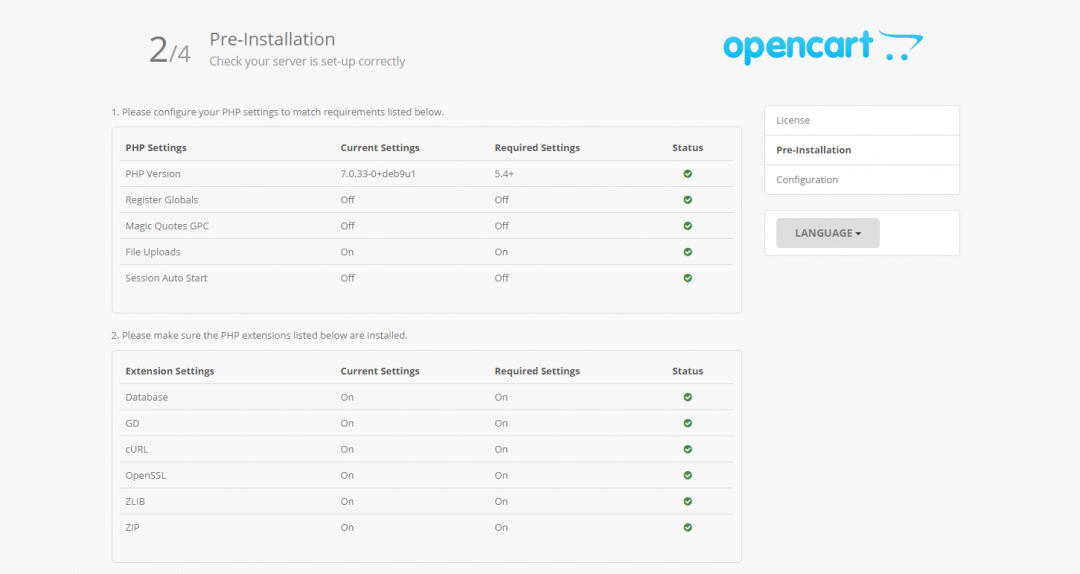Image resolution: width=1080 pixels, height=574 pixels.
Task: Click the Session Auto Start status checkmark
Action: 687,278
